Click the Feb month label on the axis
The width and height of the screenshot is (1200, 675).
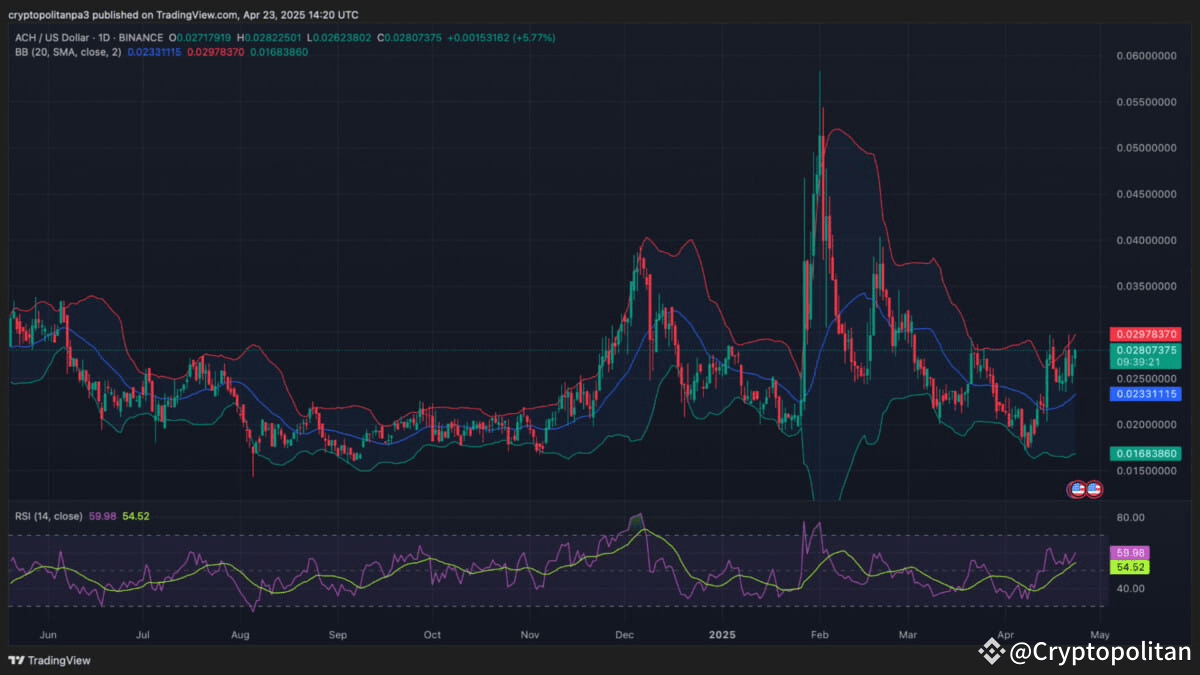[x=819, y=634]
